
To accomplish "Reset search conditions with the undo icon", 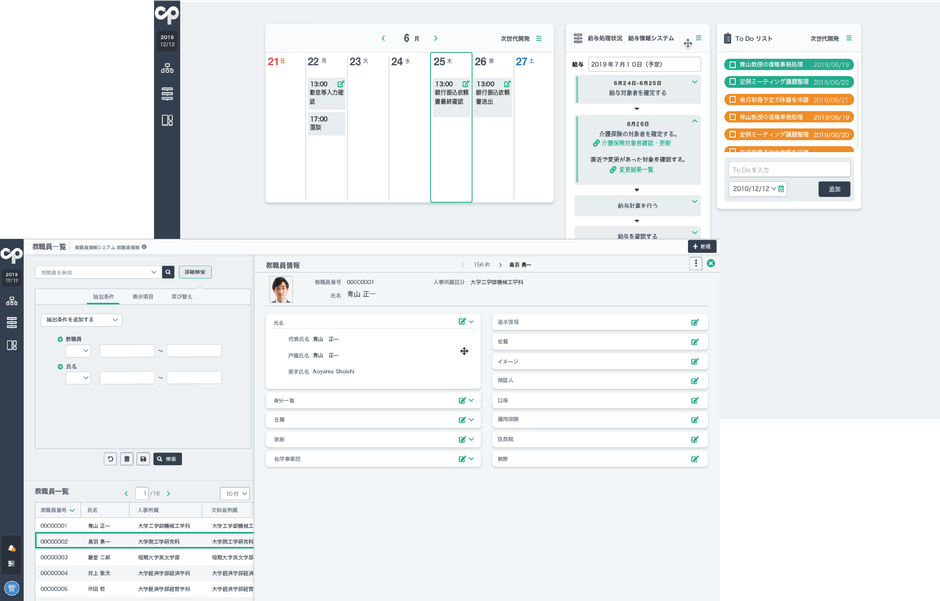I will point(110,459).
